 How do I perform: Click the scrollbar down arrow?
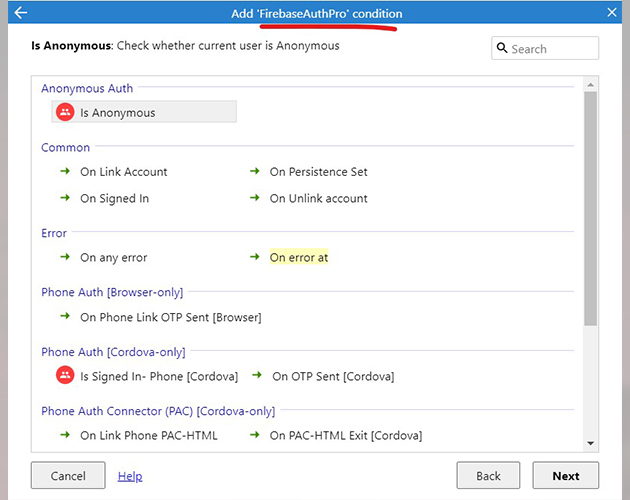click(x=590, y=443)
